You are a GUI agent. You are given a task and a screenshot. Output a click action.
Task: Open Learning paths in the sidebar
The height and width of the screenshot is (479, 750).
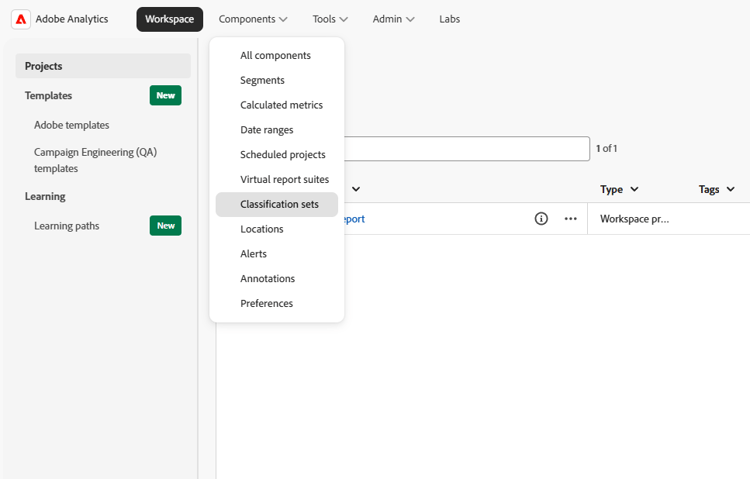pos(67,226)
